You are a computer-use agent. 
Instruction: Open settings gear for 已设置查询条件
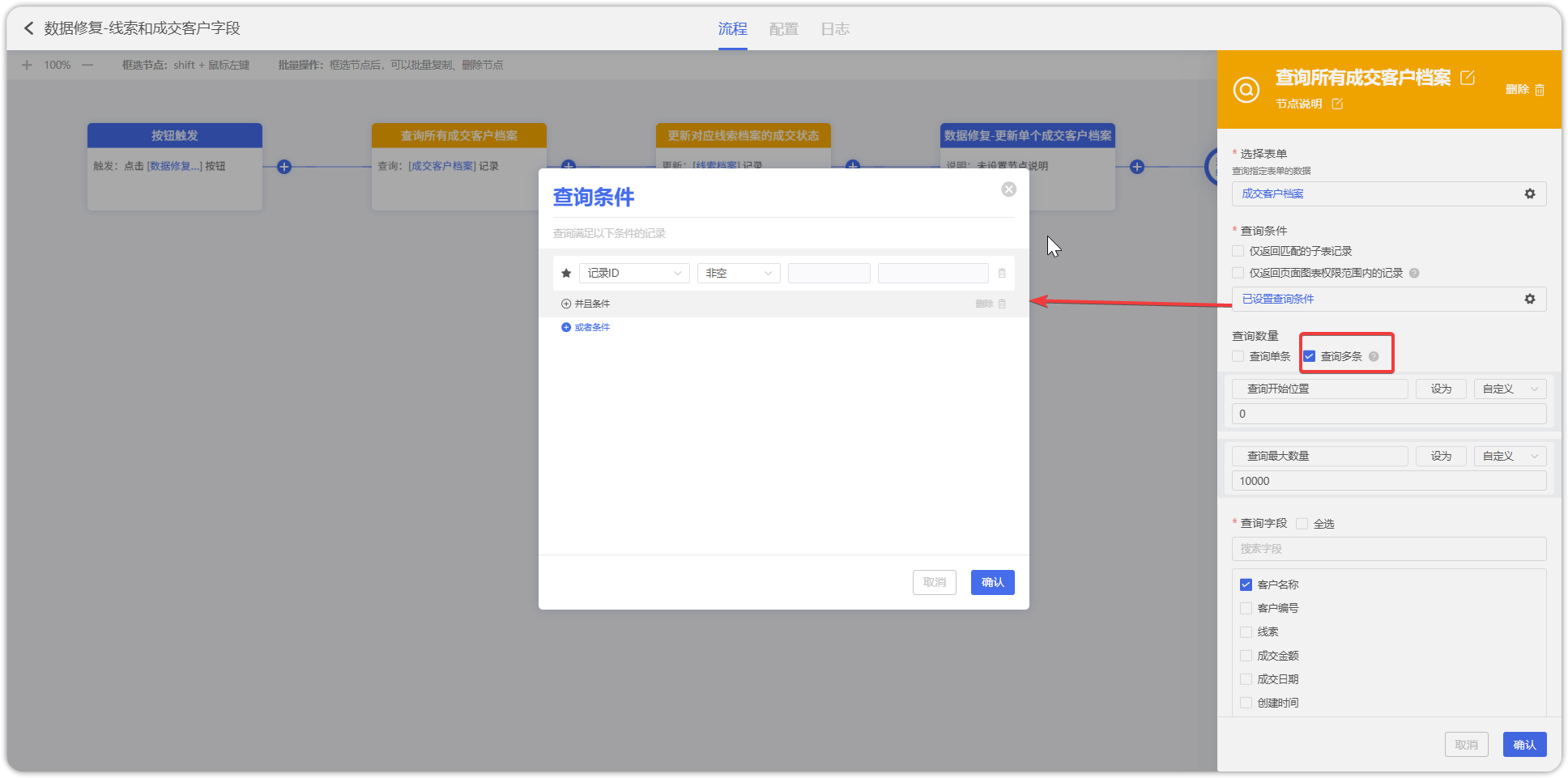[x=1529, y=299]
